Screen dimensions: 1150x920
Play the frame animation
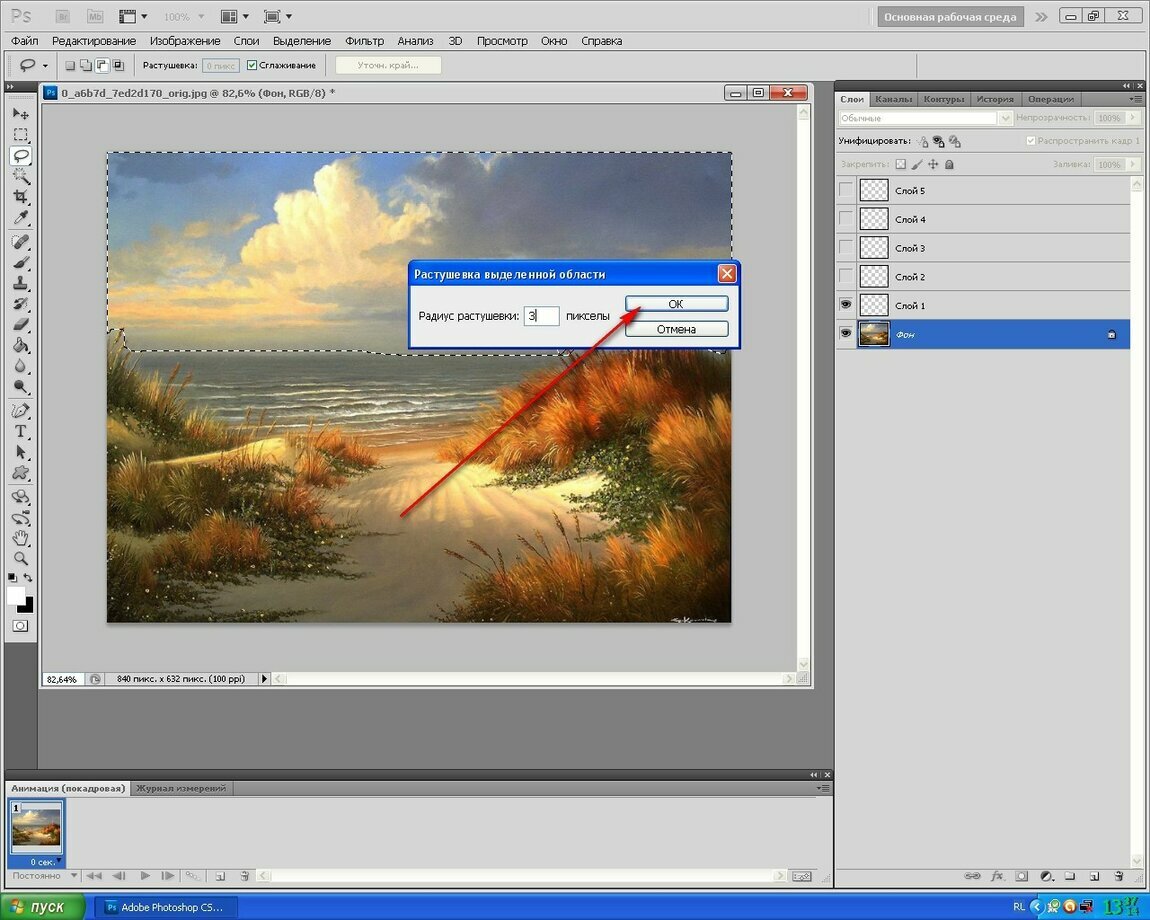145,875
